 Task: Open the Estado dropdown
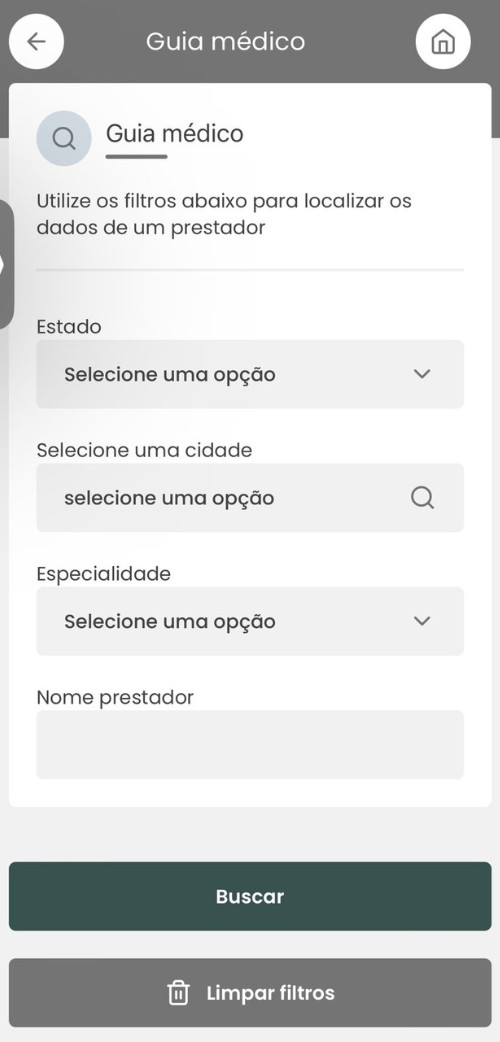[250, 374]
